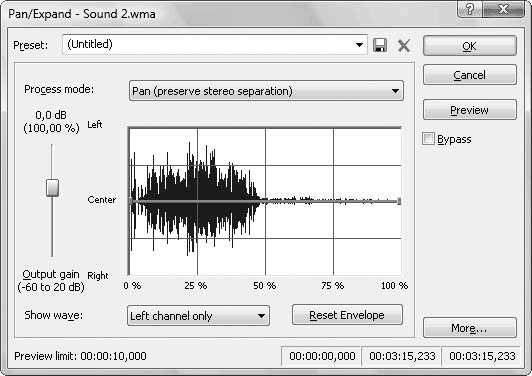Screen dimensions: 532x376
Task: Select envelope start point at 0 %
Action: point(131,201)
